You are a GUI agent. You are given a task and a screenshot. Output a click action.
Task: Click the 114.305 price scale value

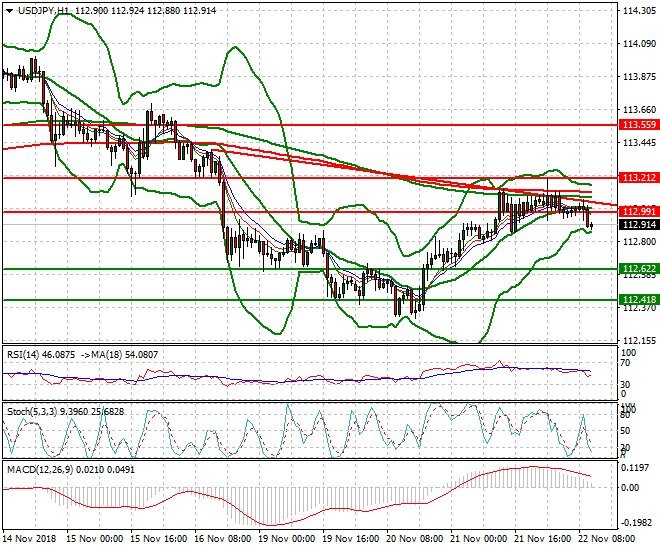pyautogui.click(x=639, y=11)
